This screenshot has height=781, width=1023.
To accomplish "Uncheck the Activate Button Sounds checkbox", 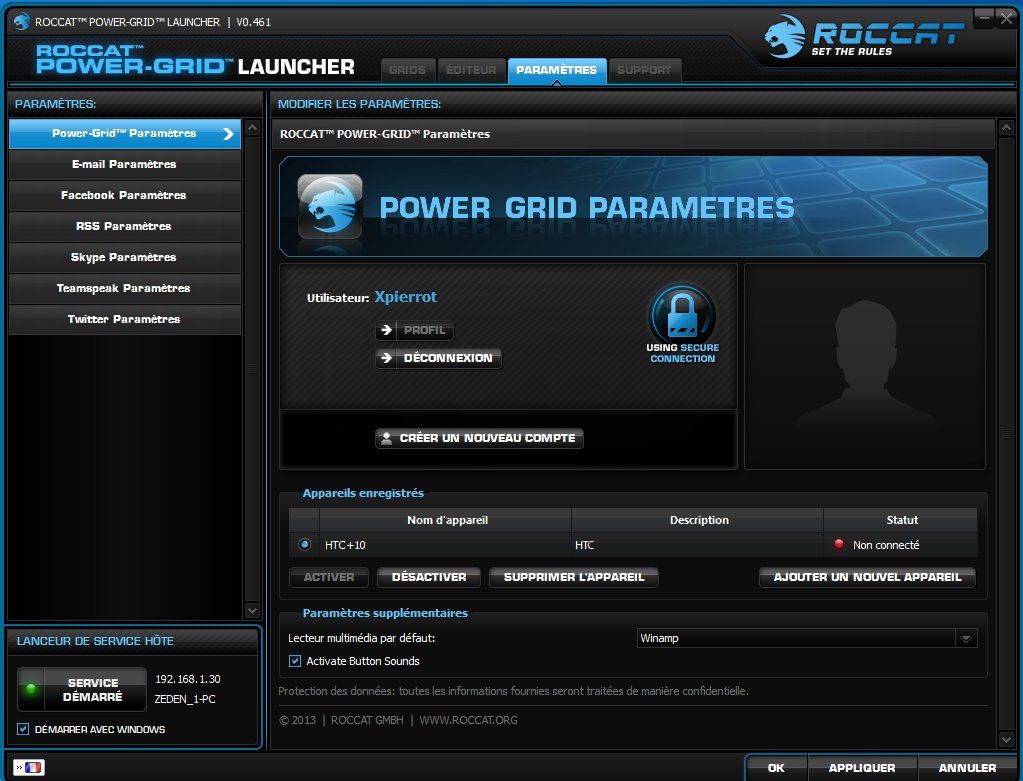I will 294,661.
